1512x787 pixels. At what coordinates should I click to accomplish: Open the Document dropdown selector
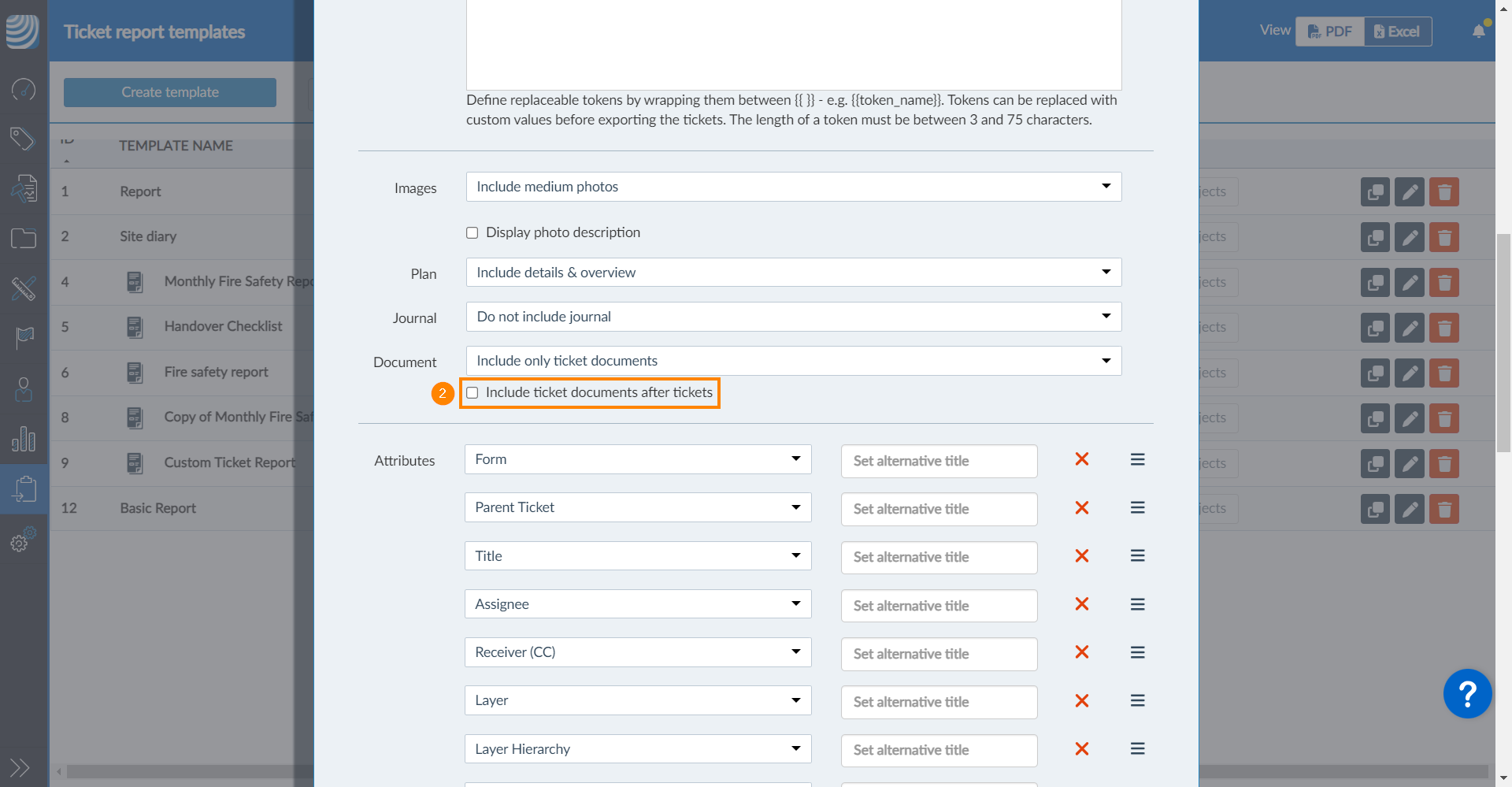(x=793, y=361)
